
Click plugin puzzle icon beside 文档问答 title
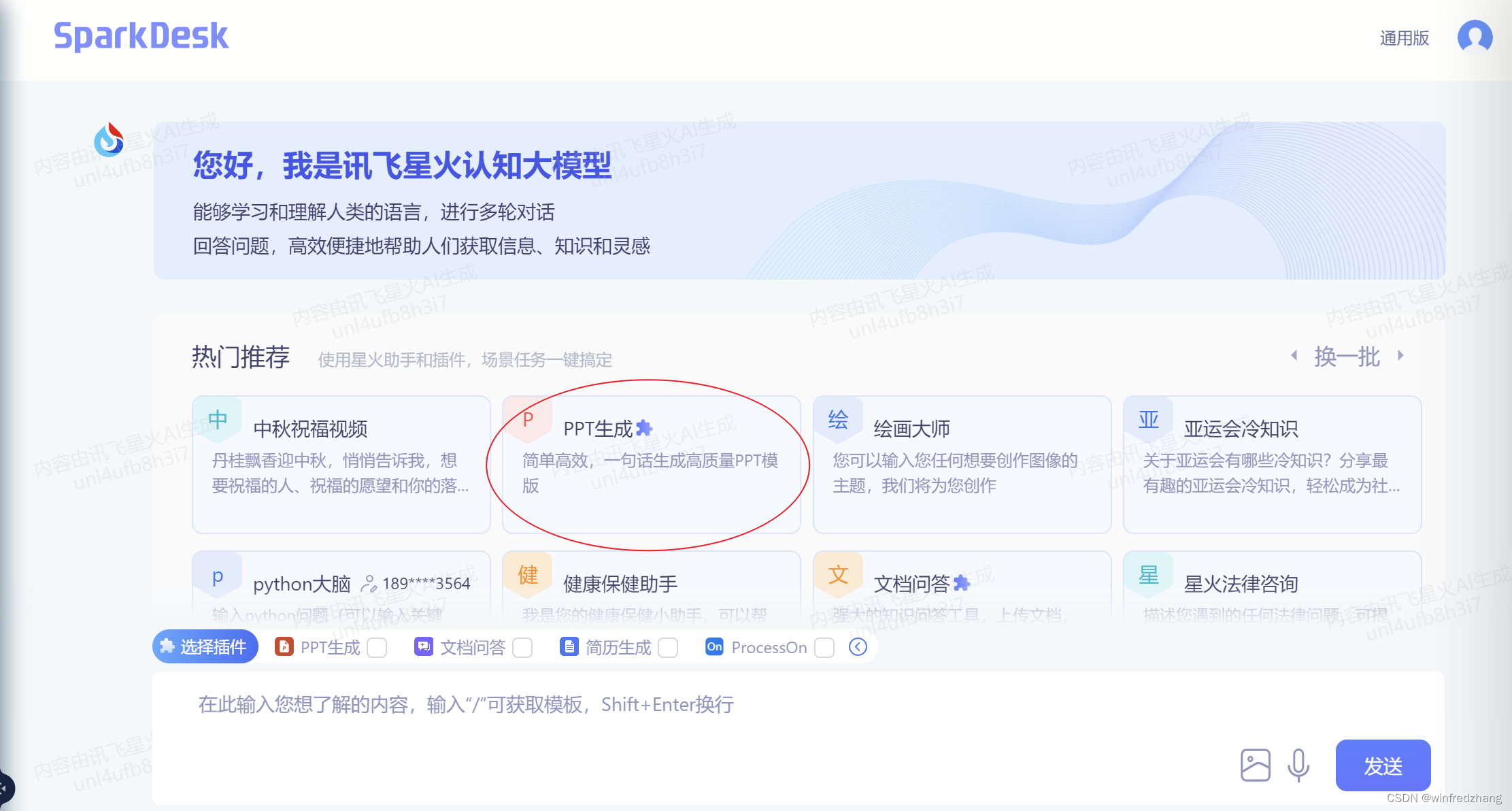tap(961, 583)
